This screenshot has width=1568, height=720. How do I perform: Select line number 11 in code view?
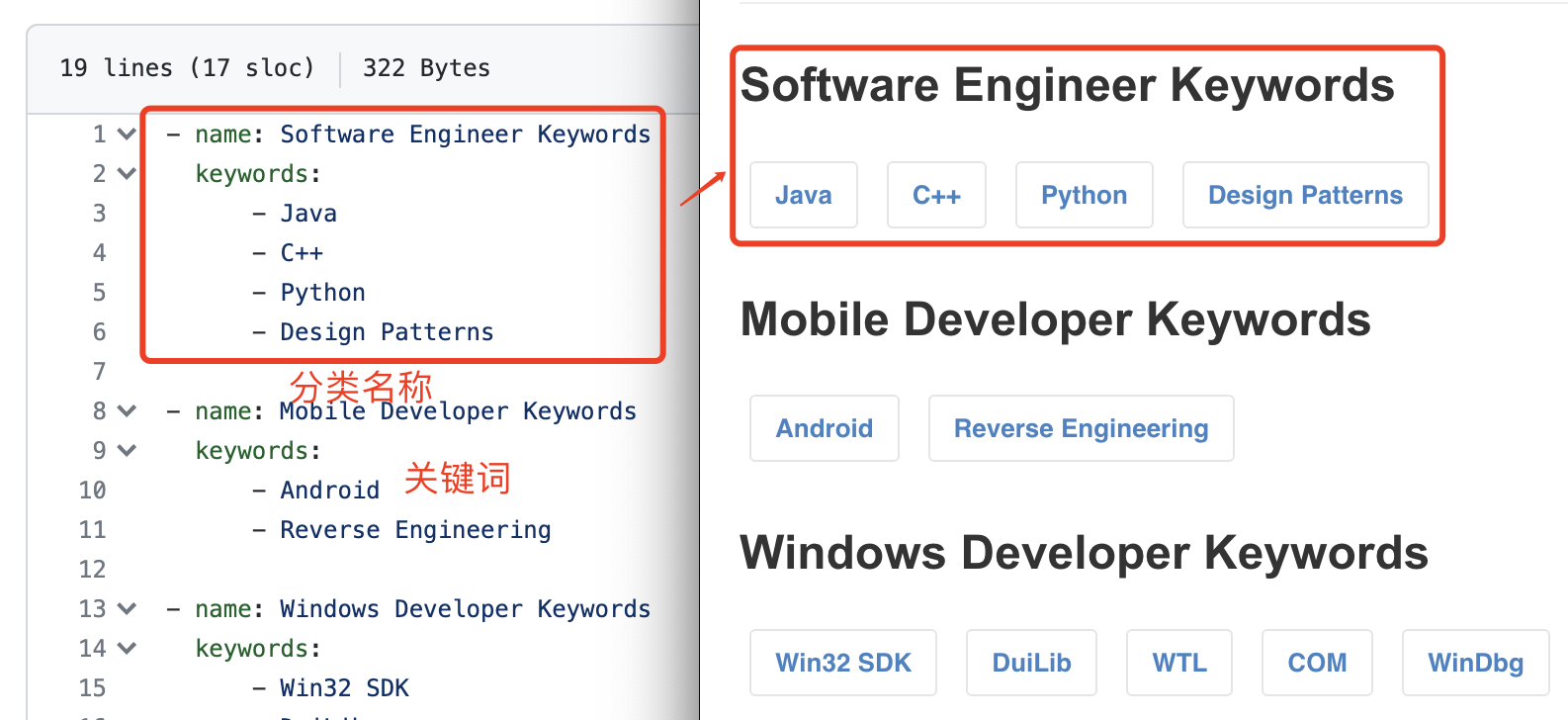(x=92, y=530)
